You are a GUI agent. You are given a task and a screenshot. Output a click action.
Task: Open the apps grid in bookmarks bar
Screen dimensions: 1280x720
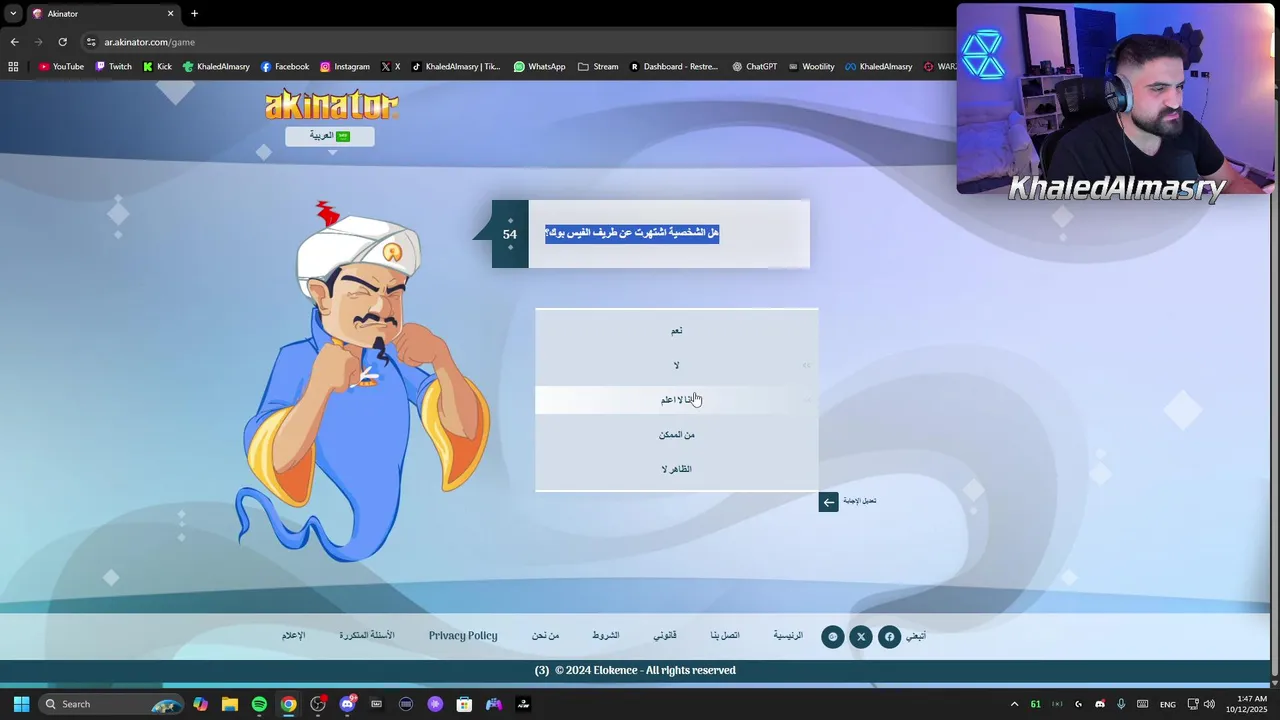13,67
